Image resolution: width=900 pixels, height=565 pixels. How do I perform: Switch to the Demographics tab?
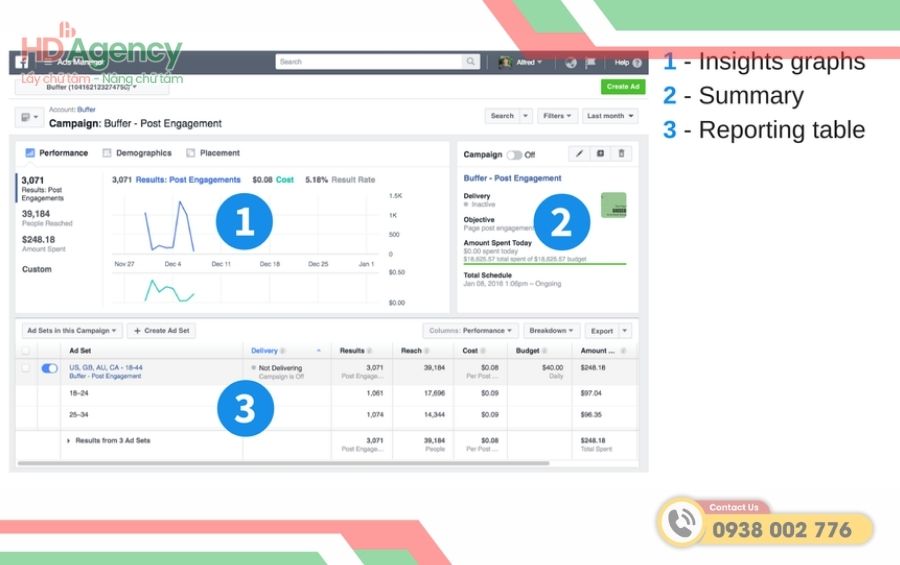[137, 153]
